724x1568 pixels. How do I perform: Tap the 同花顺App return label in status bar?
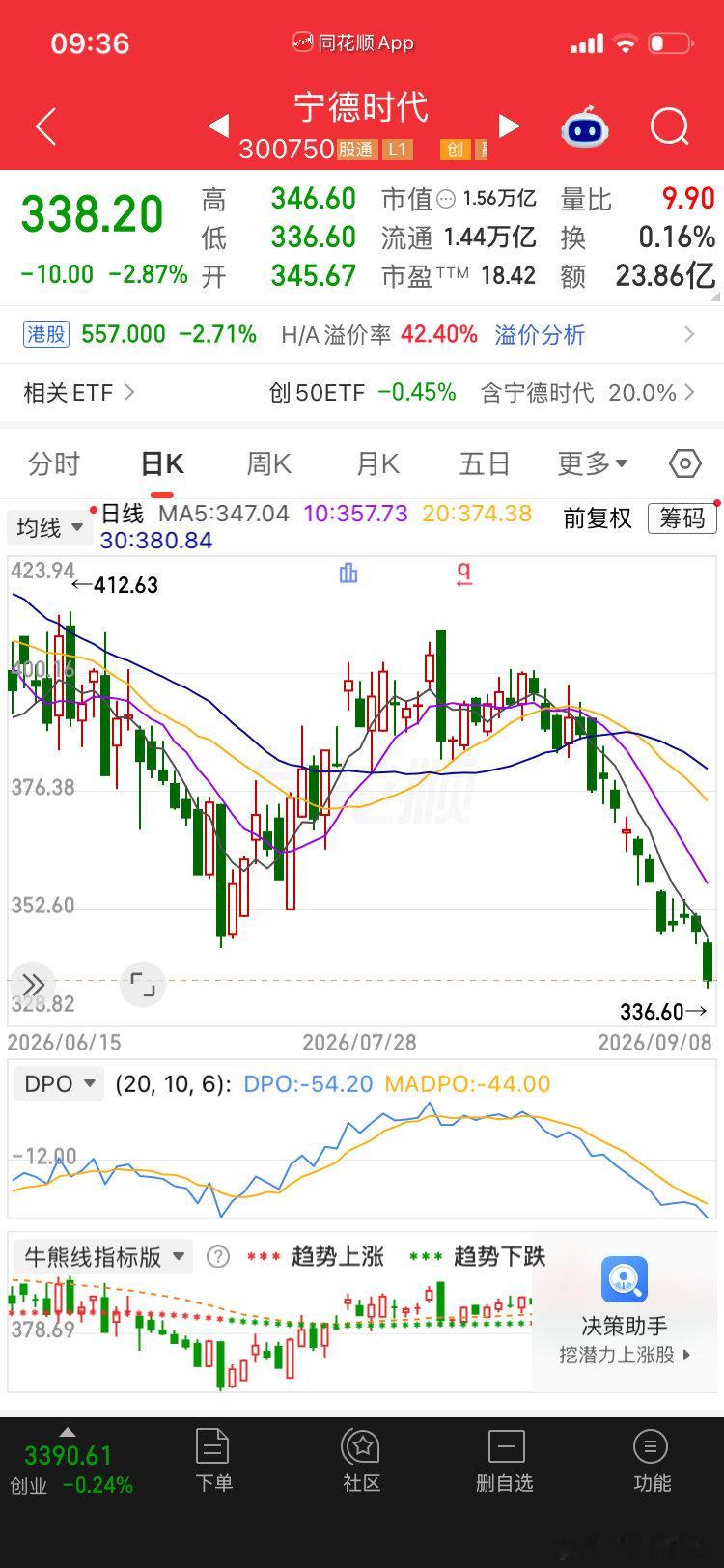(354, 42)
